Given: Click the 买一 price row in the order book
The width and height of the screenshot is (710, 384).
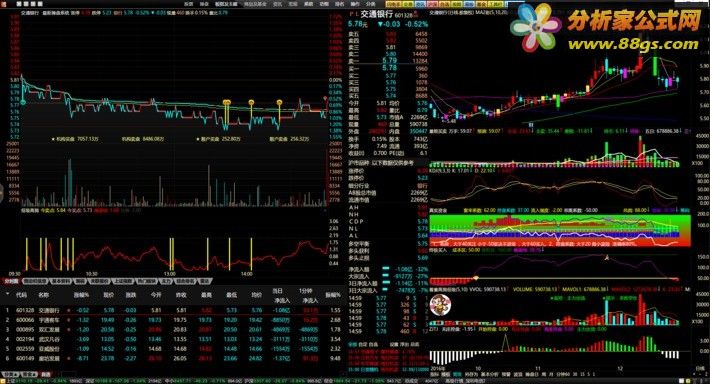Looking at the screenshot, I should coord(388,68).
